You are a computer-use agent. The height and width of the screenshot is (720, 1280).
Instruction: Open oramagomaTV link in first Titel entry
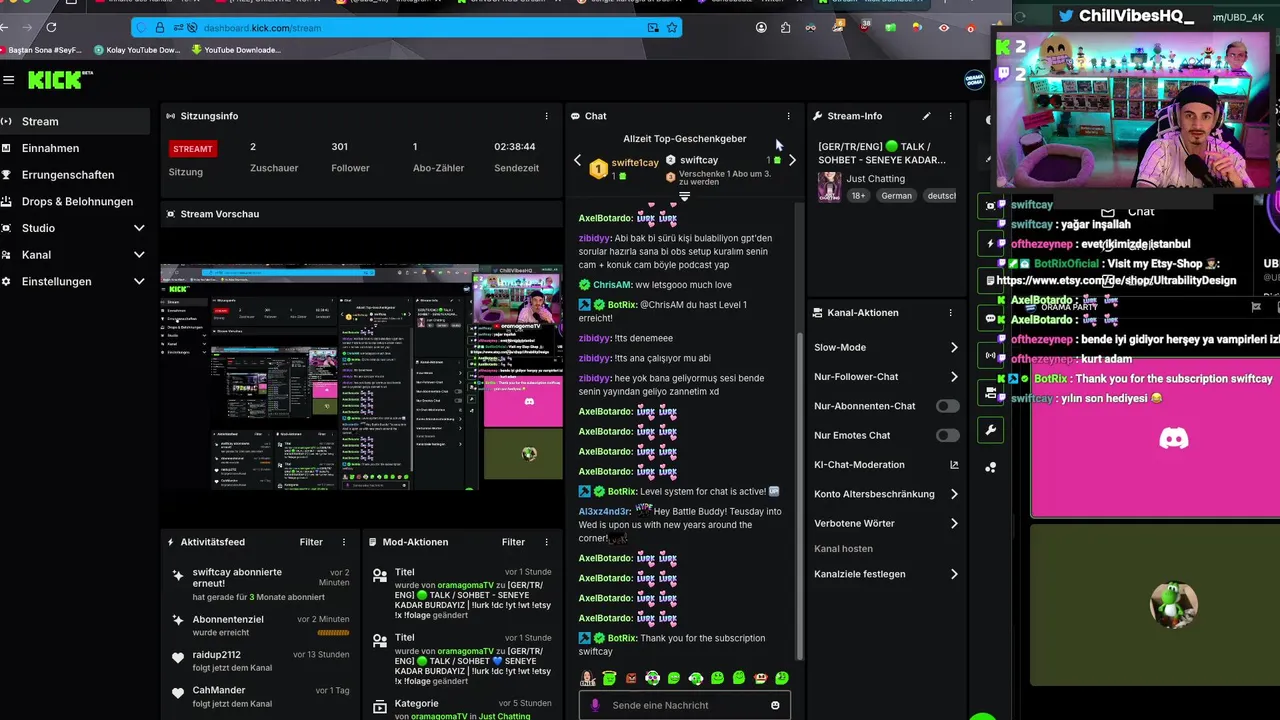pos(465,585)
